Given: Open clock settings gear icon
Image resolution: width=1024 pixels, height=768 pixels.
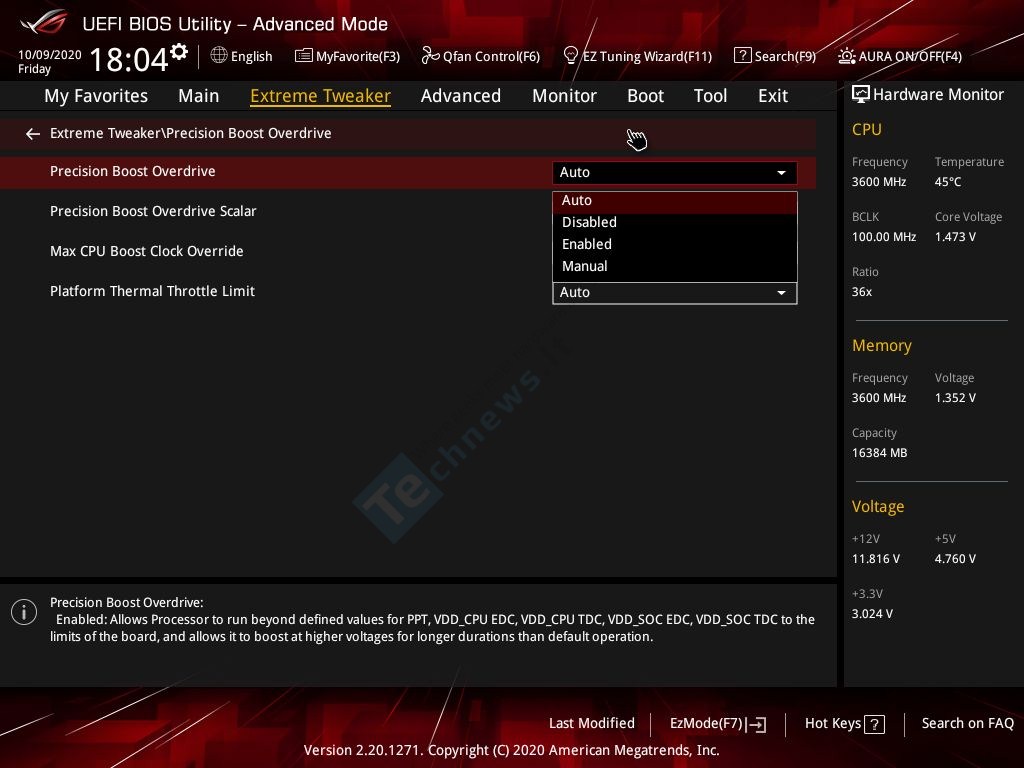Looking at the screenshot, I should (x=179, y=52).
